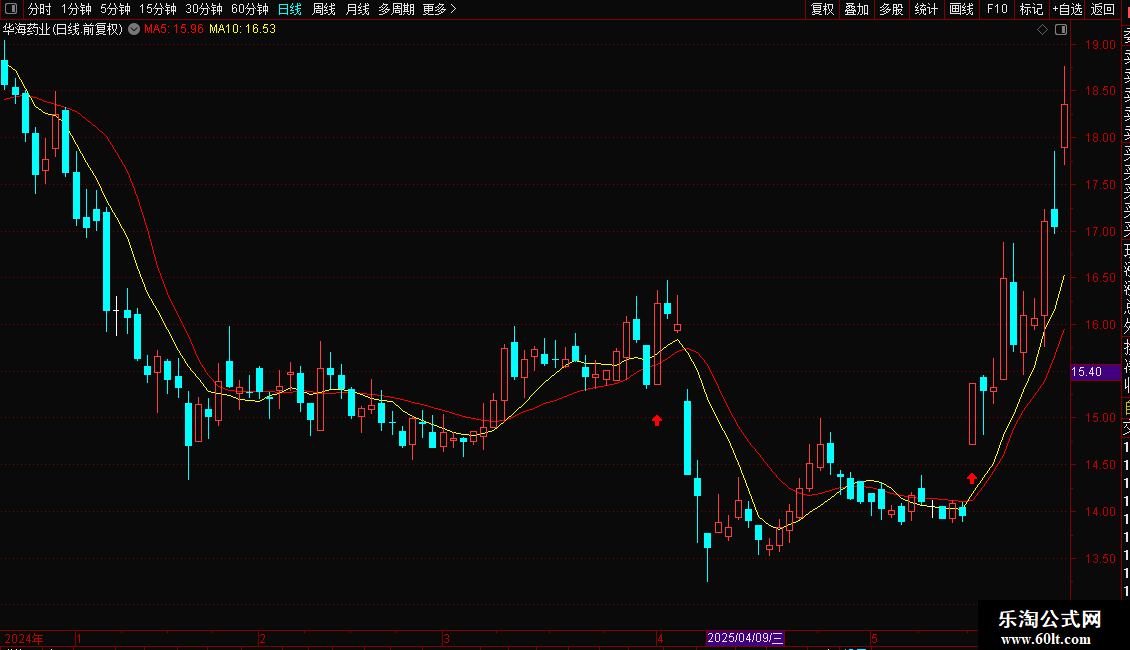Add stock via +自选 button
This screenshot has height=650, width=1130.
[1067, 9]
